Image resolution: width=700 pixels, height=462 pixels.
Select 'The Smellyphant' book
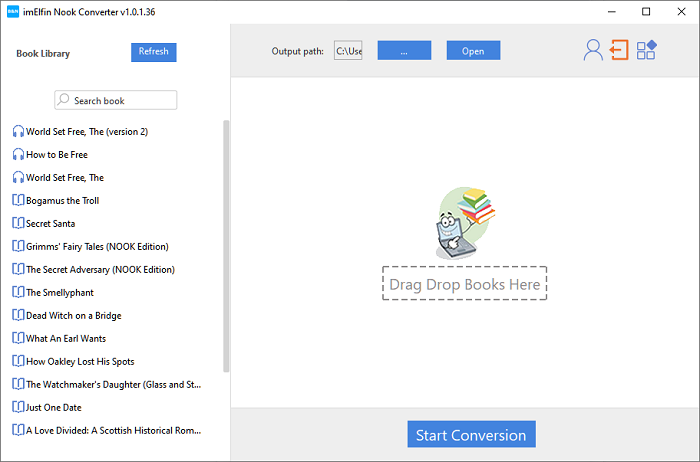point(60,292)
